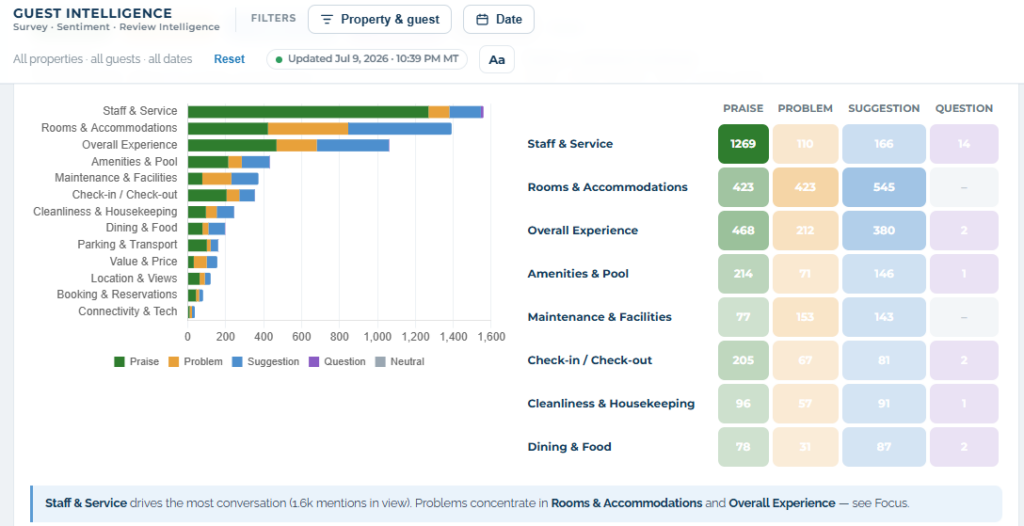
Task: Select the Amenities & Pool suggestion cell 146
Action: [884, 274]
